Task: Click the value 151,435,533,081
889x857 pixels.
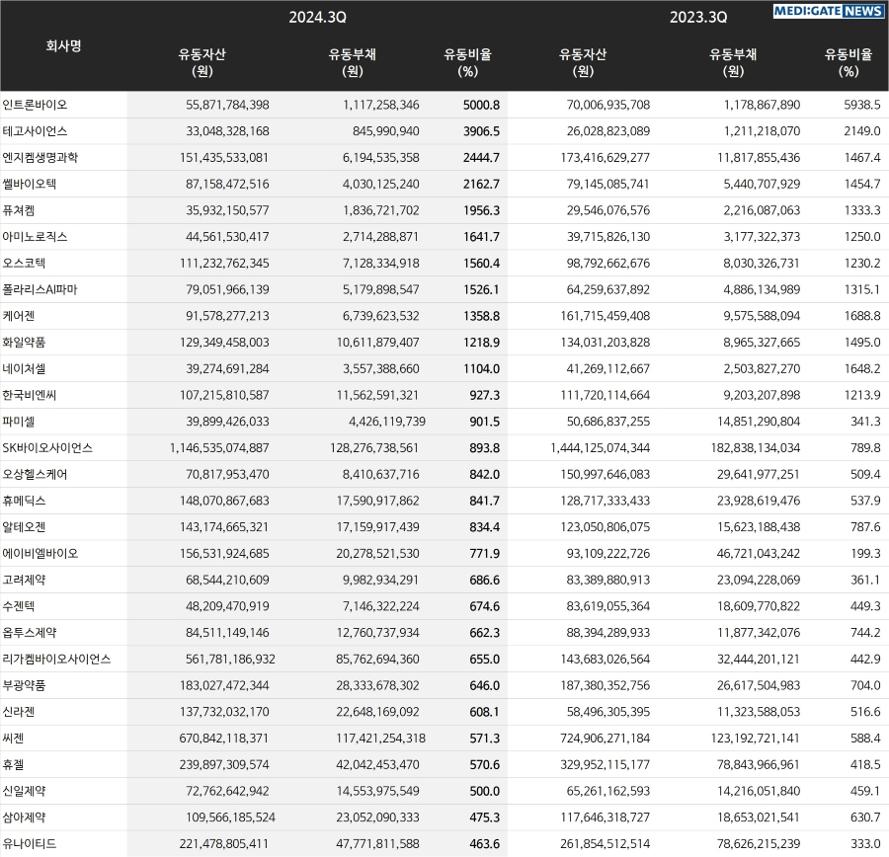Action: coord(224,158)
